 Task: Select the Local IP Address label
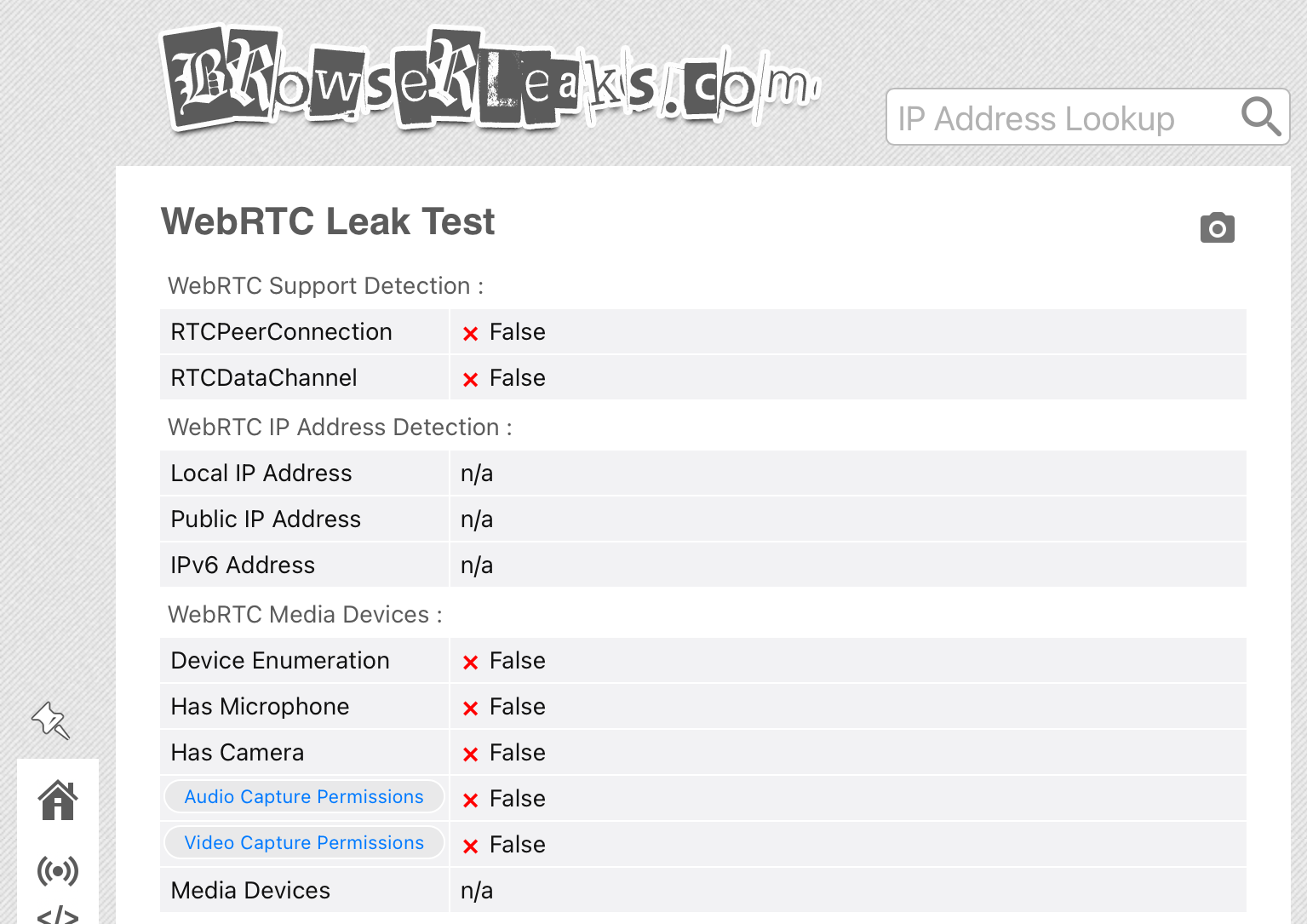261,473
